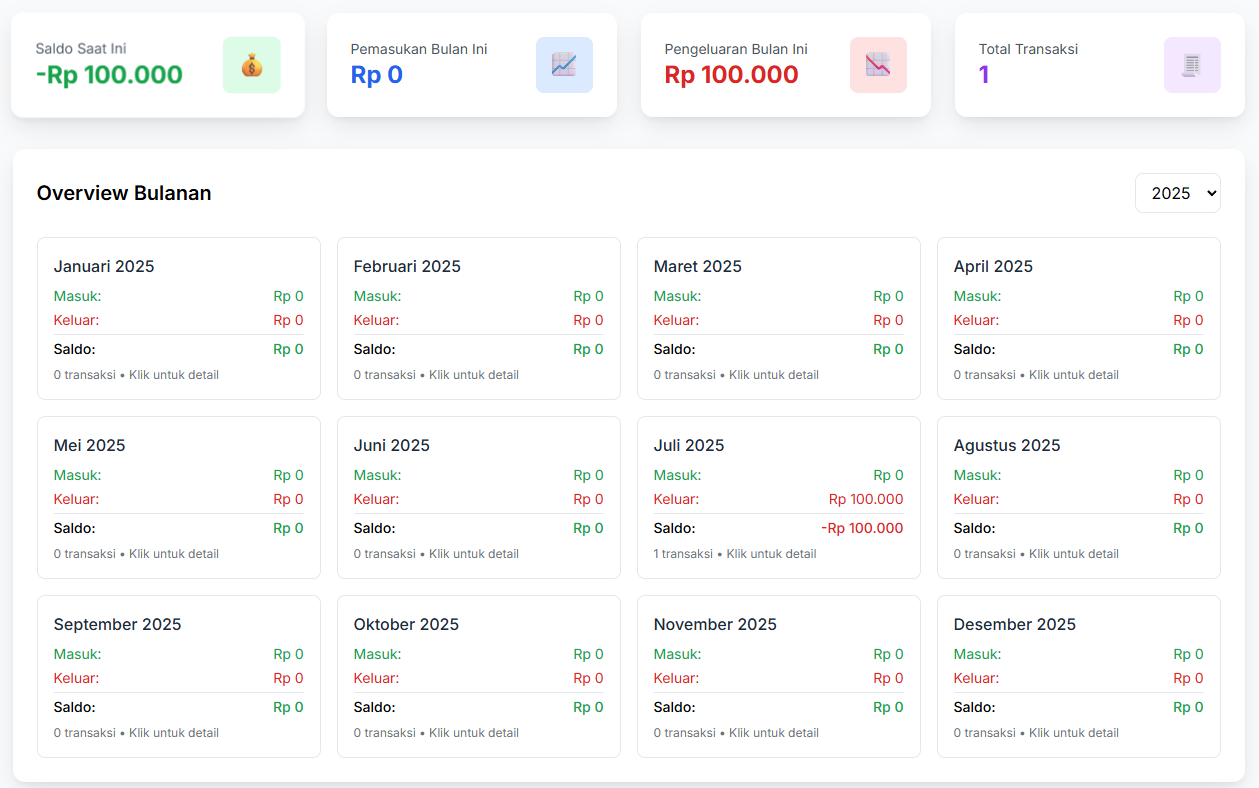Click the money bag icon on Saldo card

click(x=251, y=65)
